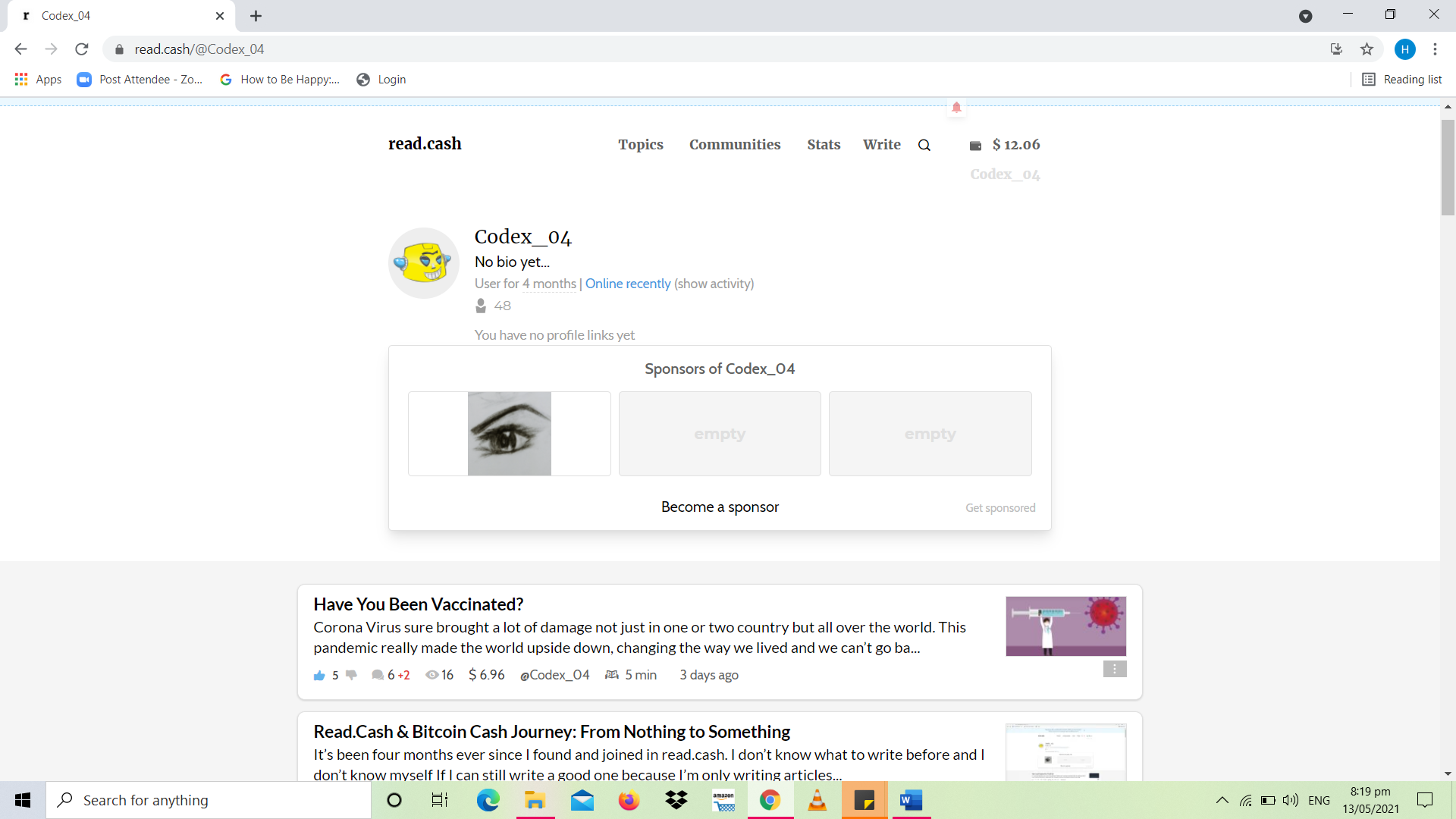
Task: Click the 'Get sponsored' link
Action: point(1000,508)
